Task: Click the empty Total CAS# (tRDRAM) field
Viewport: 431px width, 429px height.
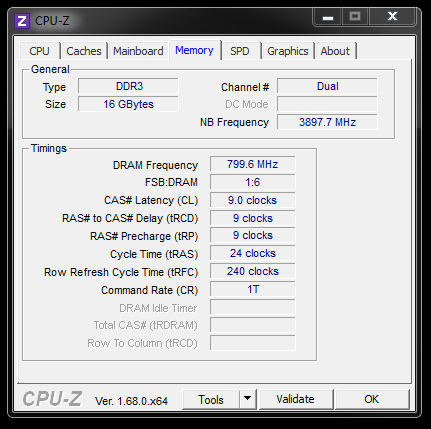Action: (x=253, y=325)
